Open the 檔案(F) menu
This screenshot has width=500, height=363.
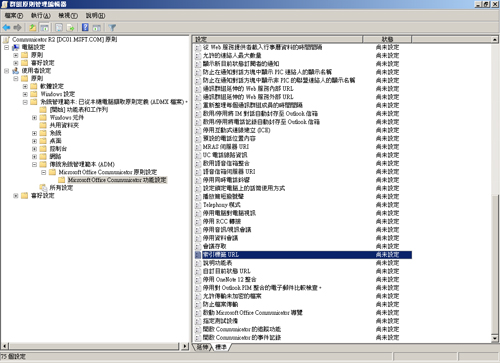tap(14, 15)
